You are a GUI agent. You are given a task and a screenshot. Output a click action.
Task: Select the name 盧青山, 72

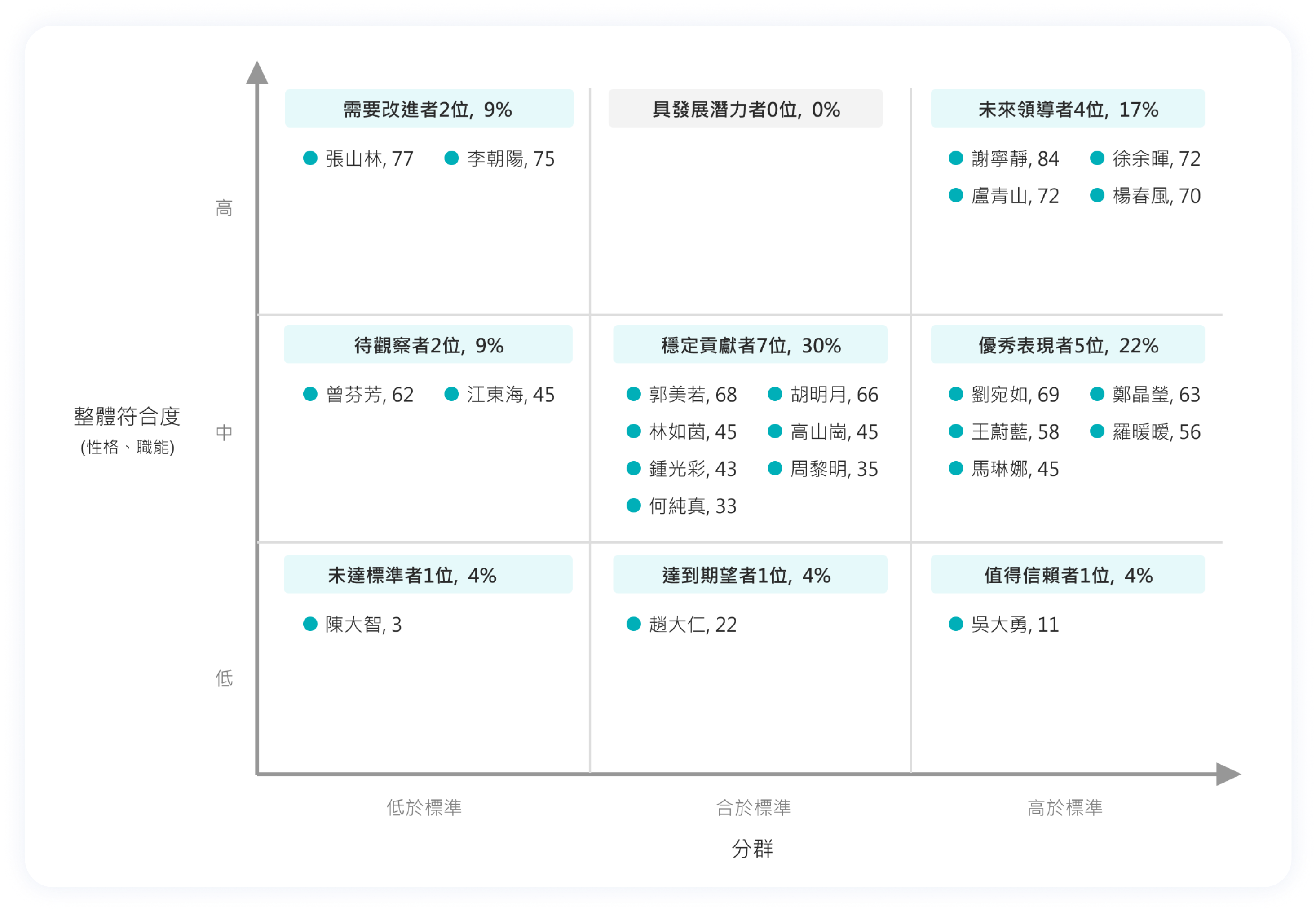[x=1015, y=196]
